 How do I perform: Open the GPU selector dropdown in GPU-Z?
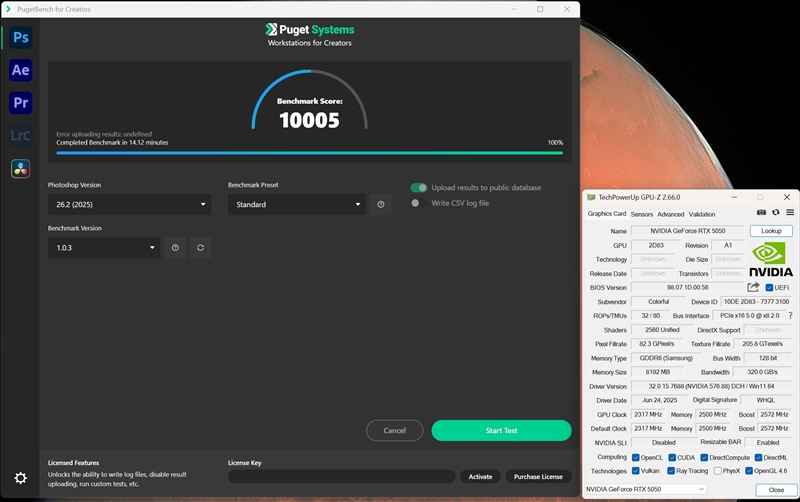[645, 489]
